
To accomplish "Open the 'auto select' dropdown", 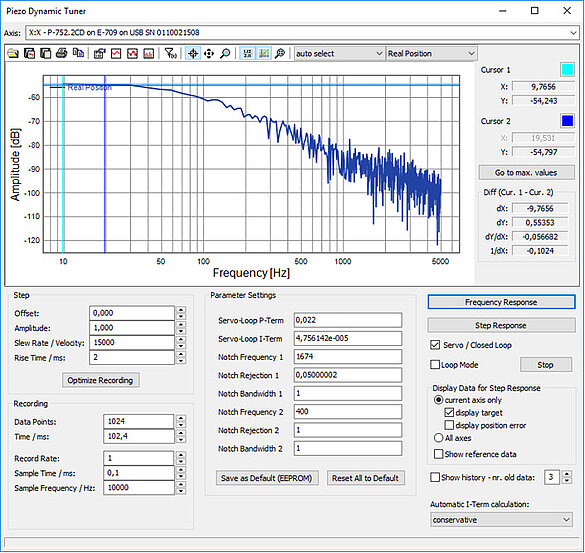I will pyautogui.click(x=339, y=53).
